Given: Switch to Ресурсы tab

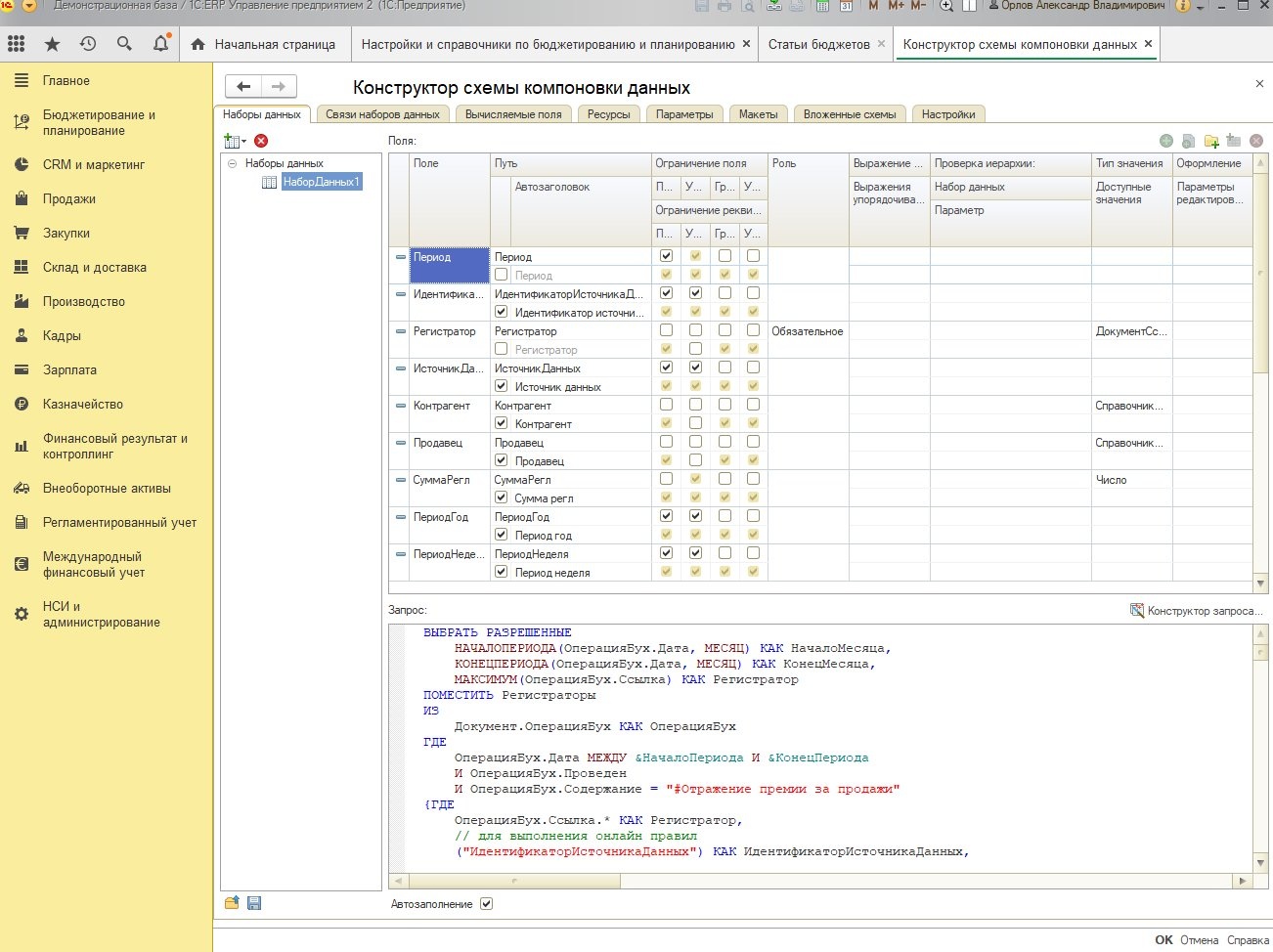Looking at the screenshot, I should pos(609,114).
